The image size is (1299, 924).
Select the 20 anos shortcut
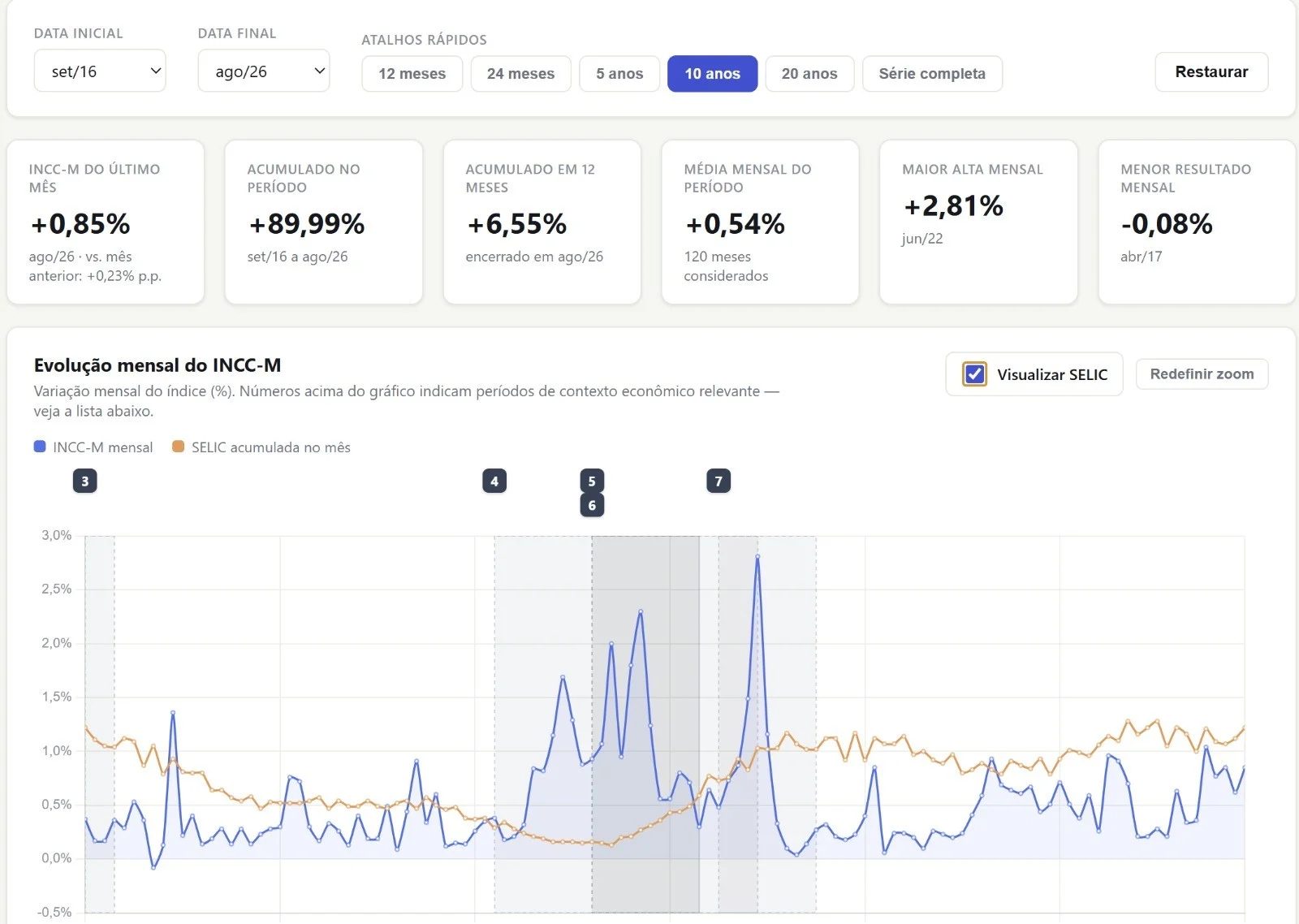click(x=809, y=74)
